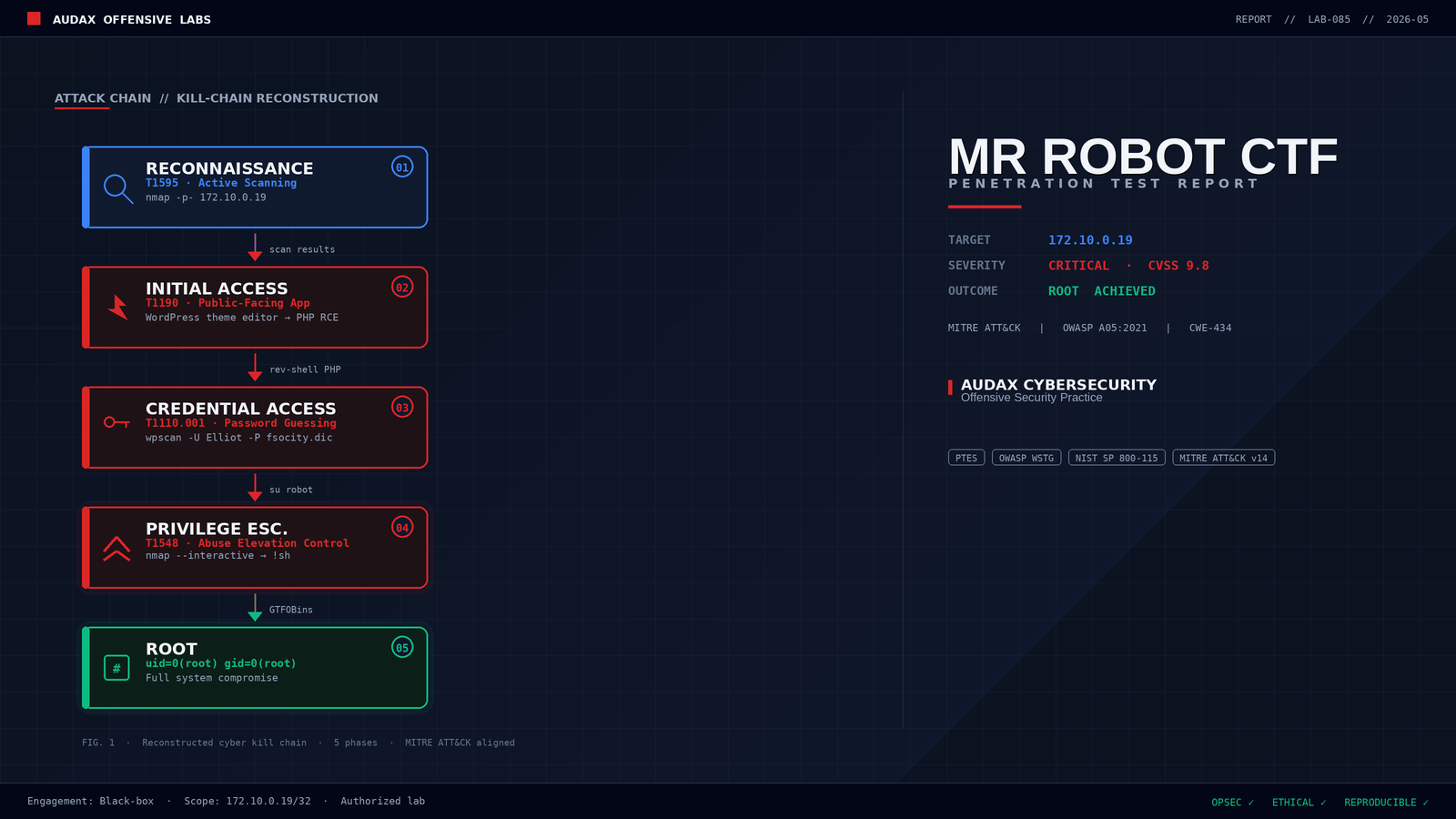
Task: Click 'T1190 · Public-Facing App' technique text
Action: point(227,303)
